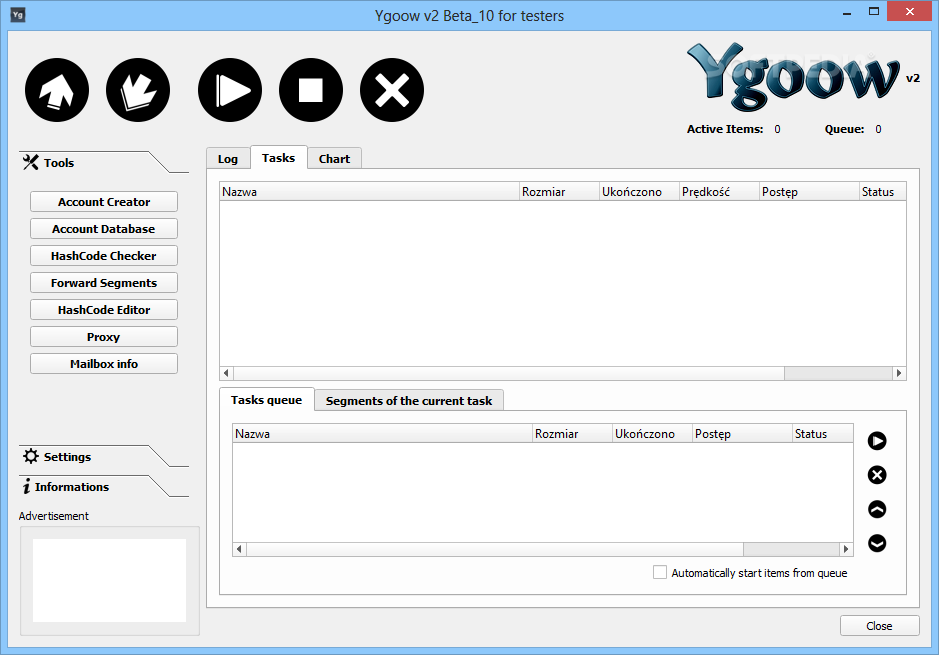
Task: Click the Active Items label
Action: [725, 129]
